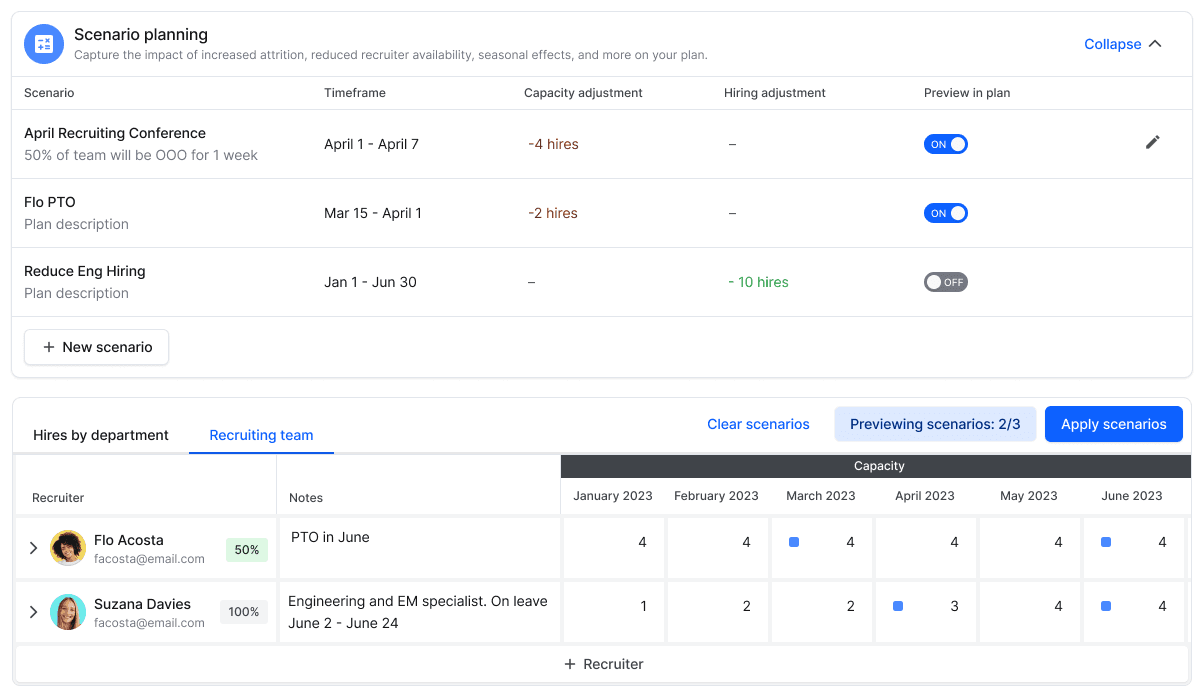Image resolution: width=1204 pixels, height=698 pixels.
Task: Click the Scenario planning calendar icon
Action: [x=43, y=44]
